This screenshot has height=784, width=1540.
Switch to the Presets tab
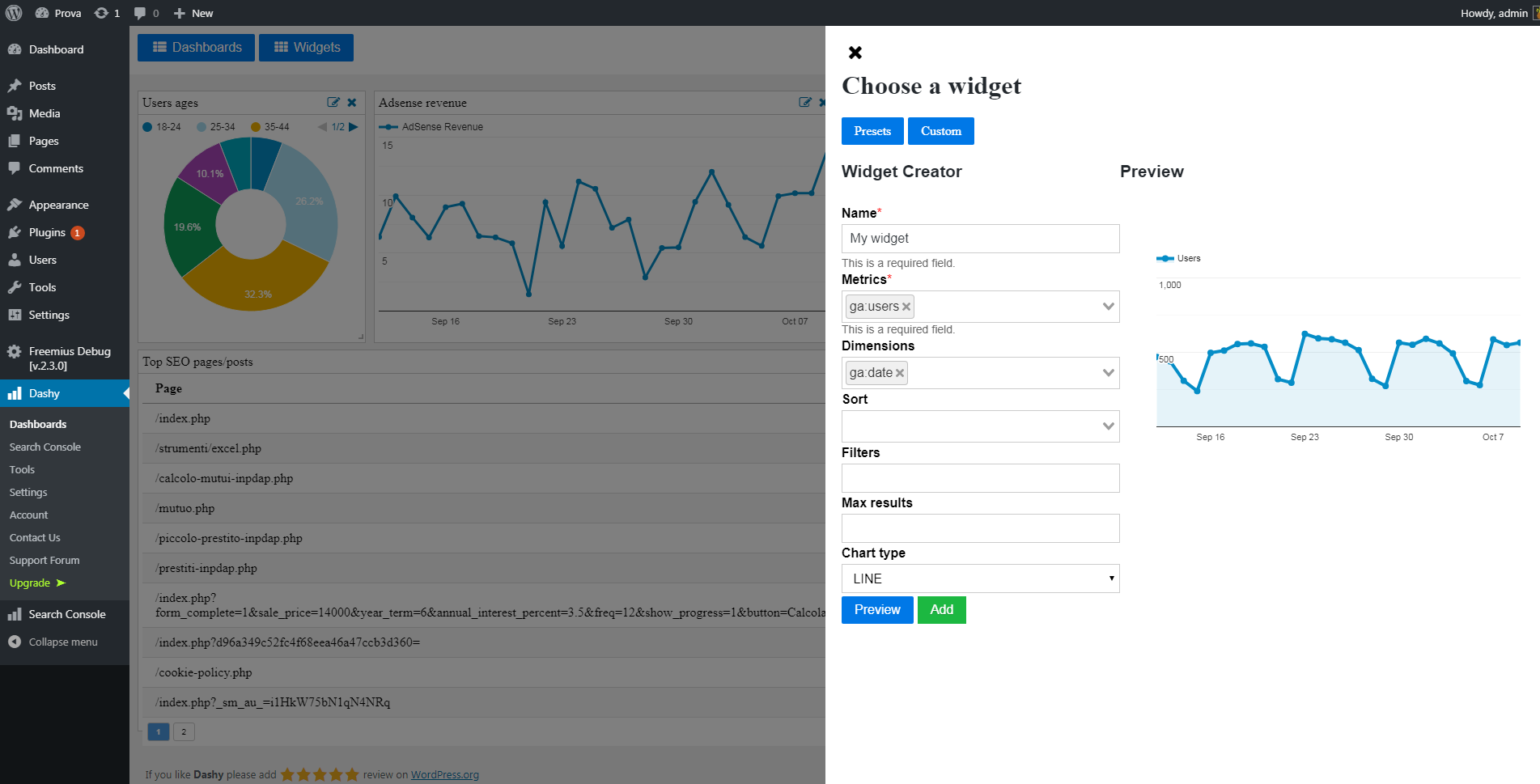(x=872, y=131)
